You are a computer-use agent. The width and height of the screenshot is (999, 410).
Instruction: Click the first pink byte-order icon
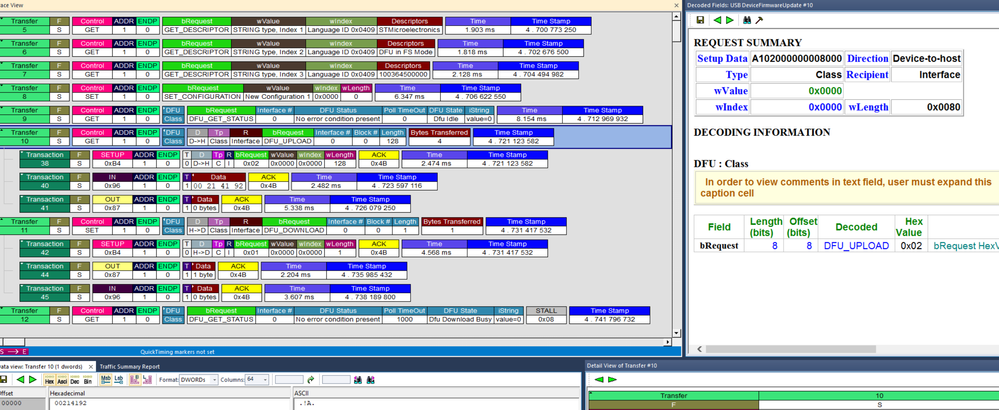point(135,379)
